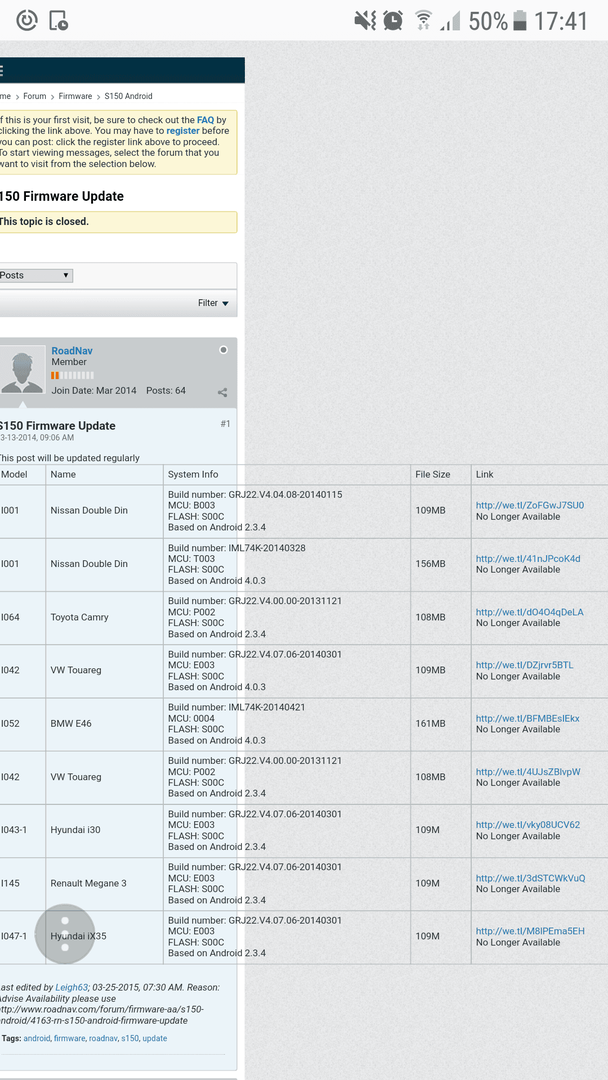The image size is (608, 1080).
Task: Select the android tag
Action: click(36, 1039)
